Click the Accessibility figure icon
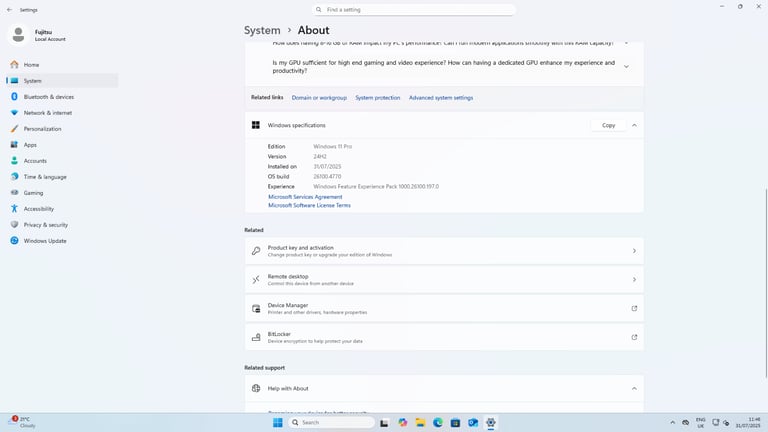The height and width of the screenshot is (432, 768). tap(14, 209)
